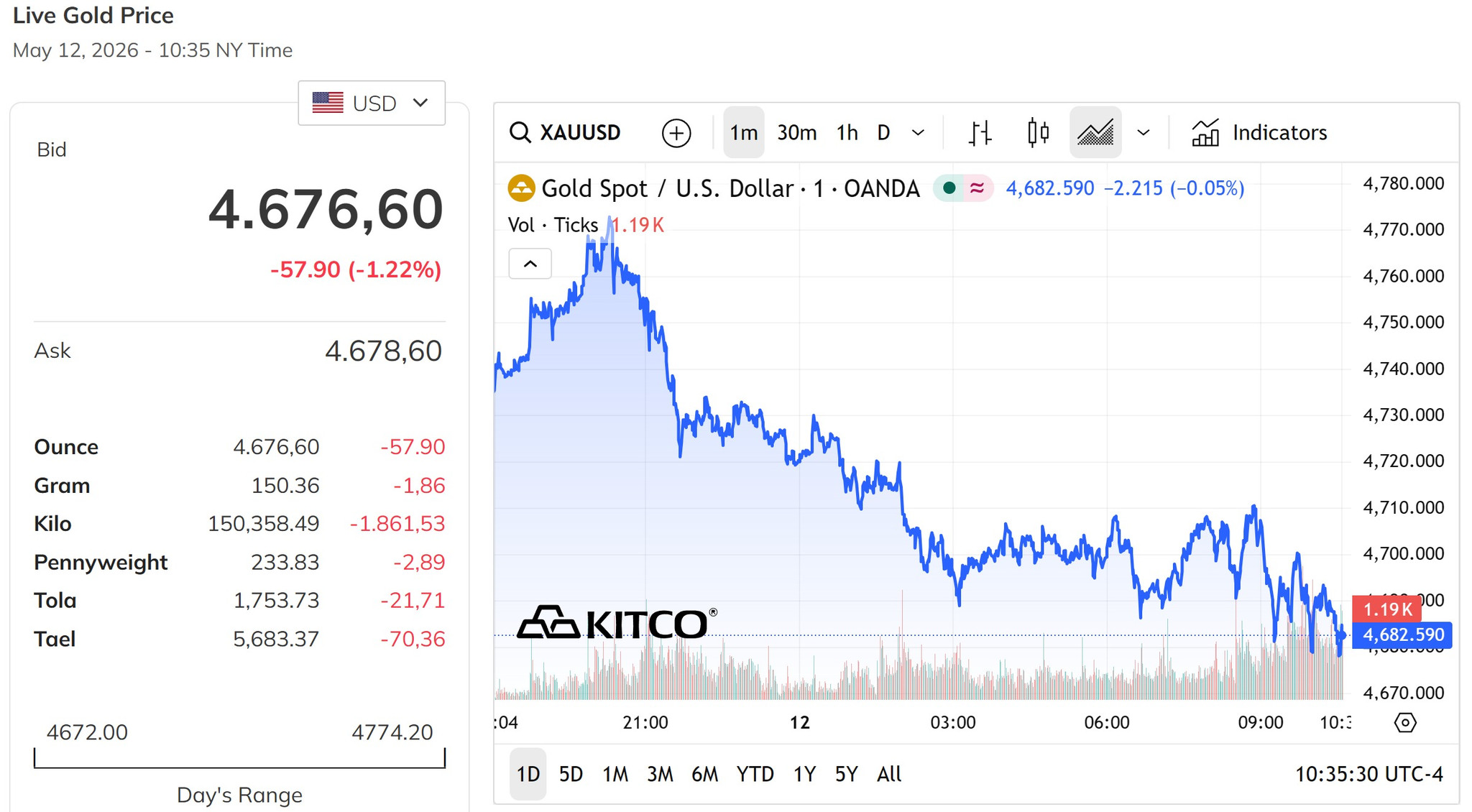The image size is (1472, 812).
Task: Select the 1h interval button
Action: (847, 133)
